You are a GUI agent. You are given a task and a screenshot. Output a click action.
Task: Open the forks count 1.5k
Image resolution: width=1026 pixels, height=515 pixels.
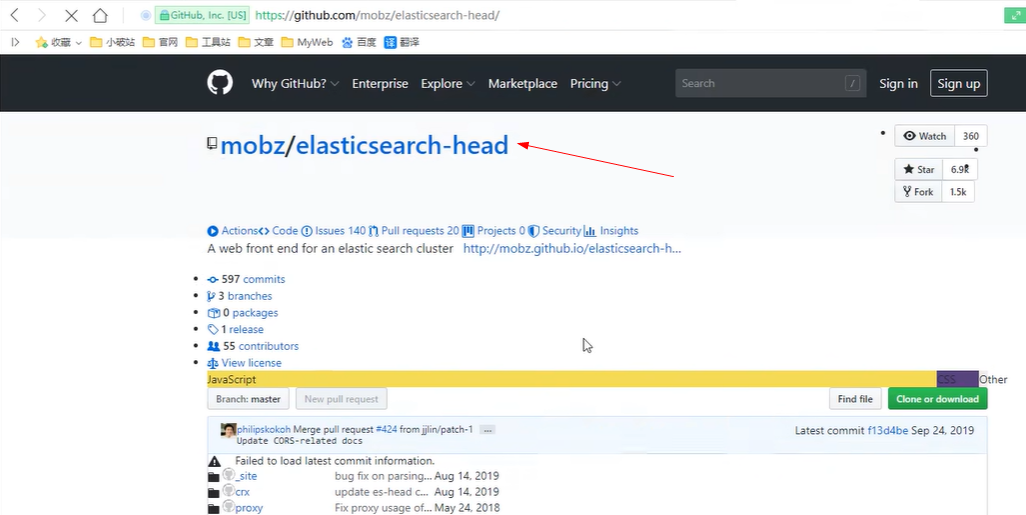point(958,192)
